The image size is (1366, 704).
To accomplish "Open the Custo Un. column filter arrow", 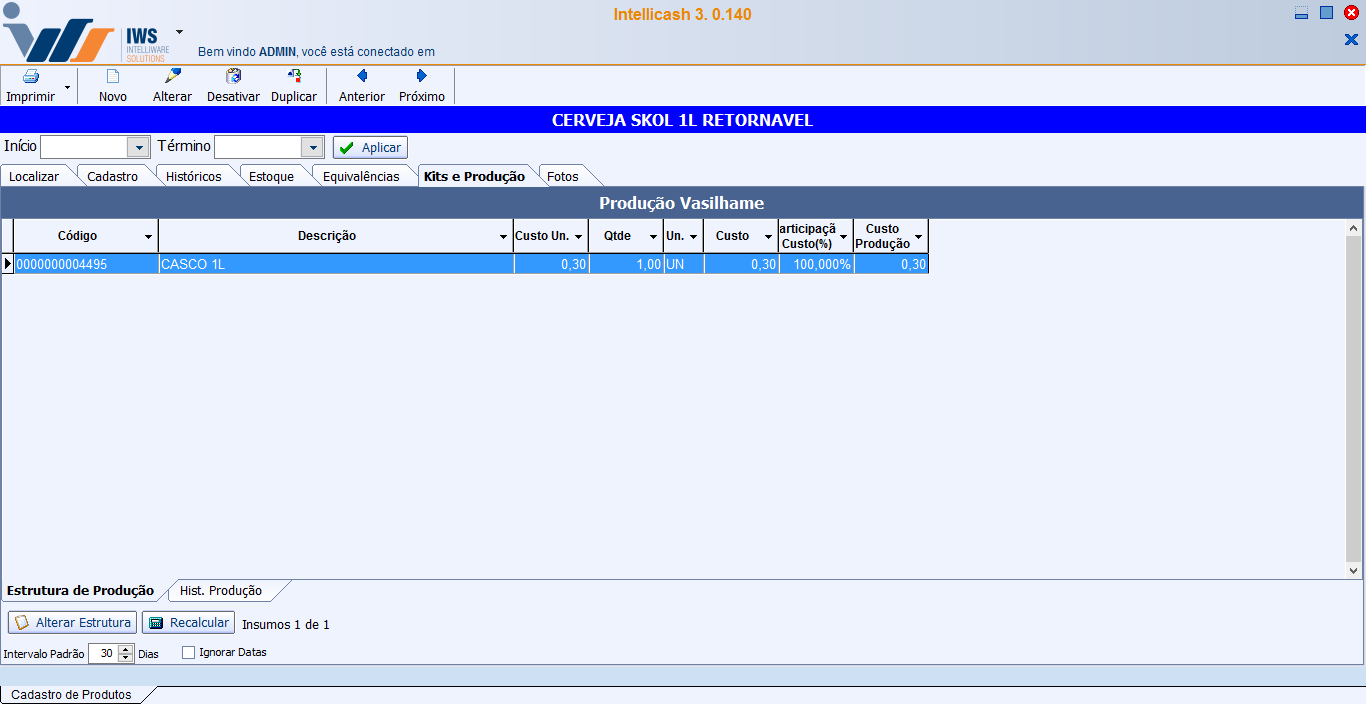I will 578,237.
